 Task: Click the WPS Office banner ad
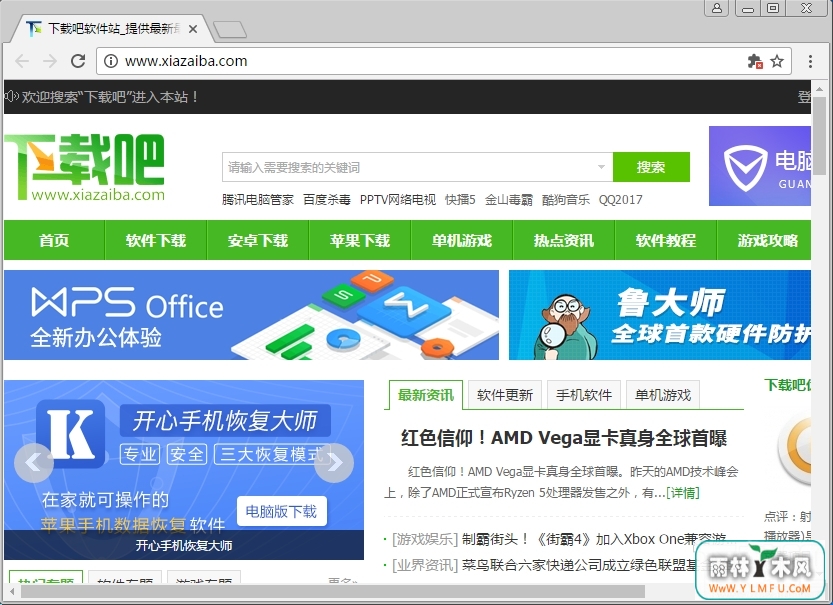[251, 315]
